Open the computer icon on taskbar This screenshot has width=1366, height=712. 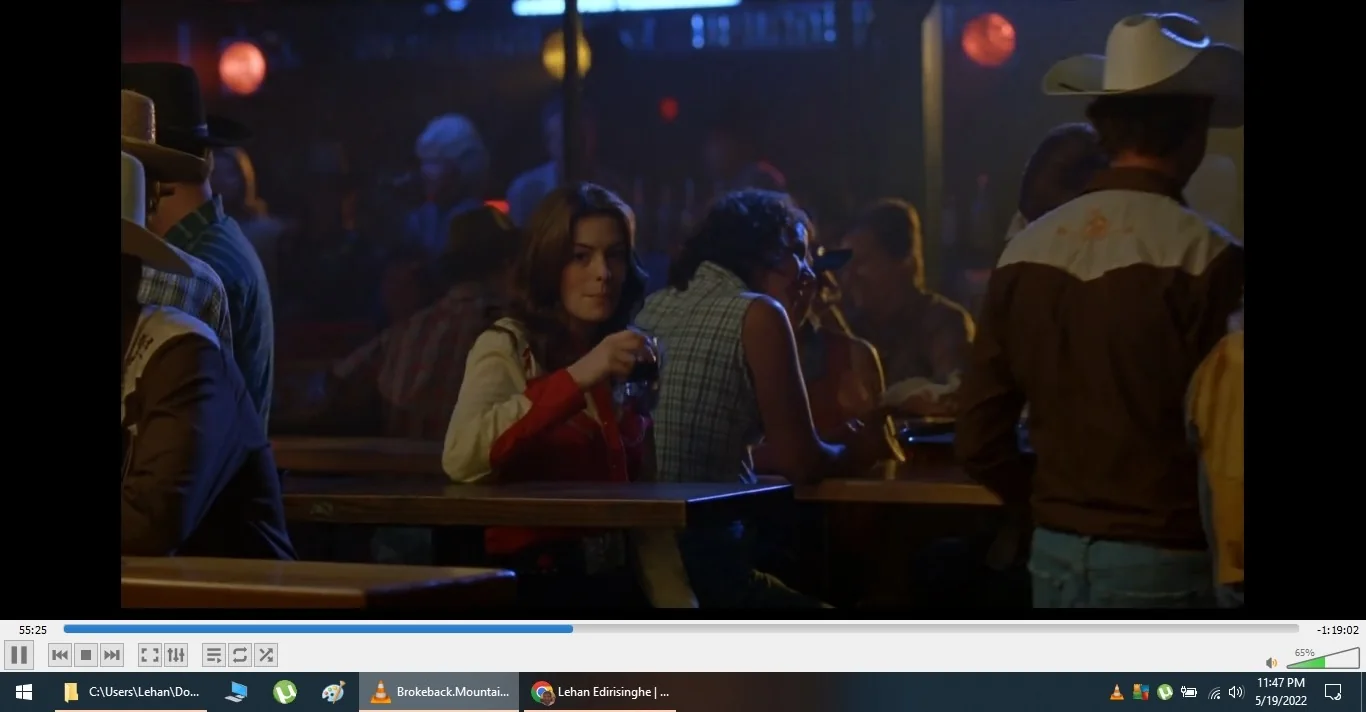(237, 692)
